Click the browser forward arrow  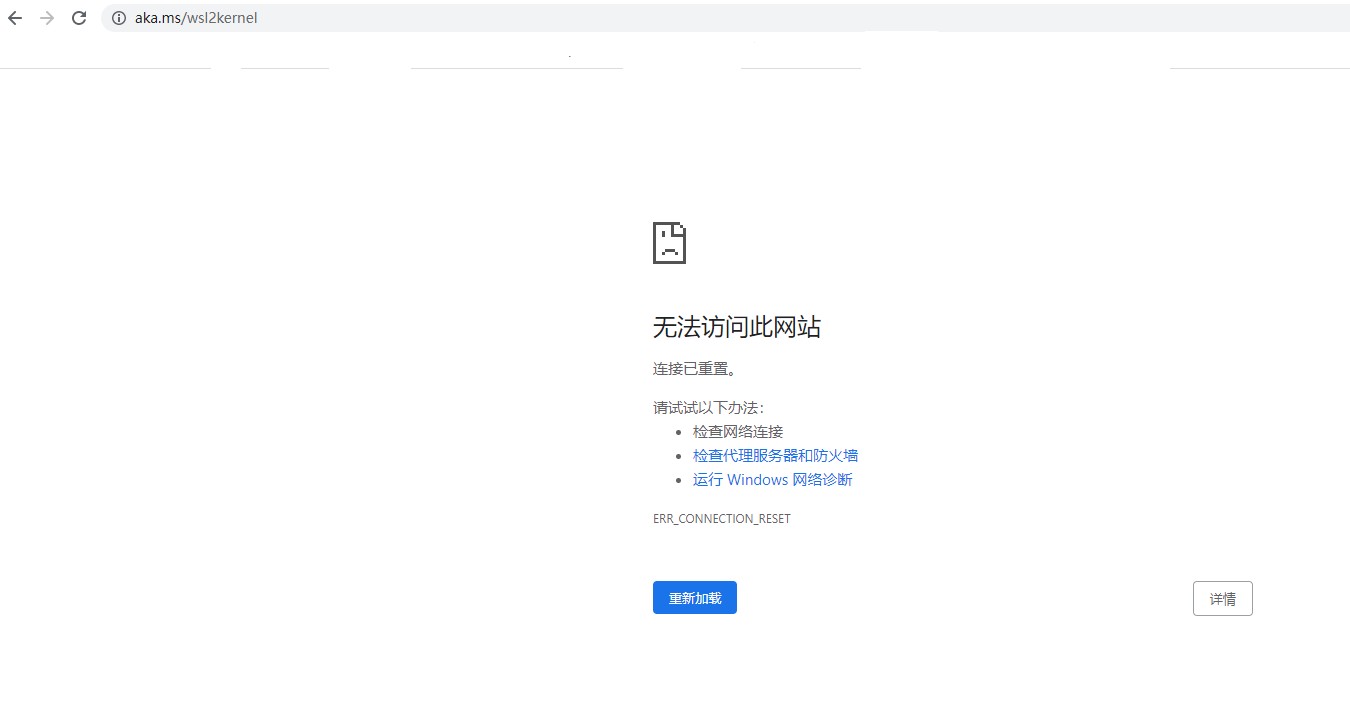coord(47,18)
